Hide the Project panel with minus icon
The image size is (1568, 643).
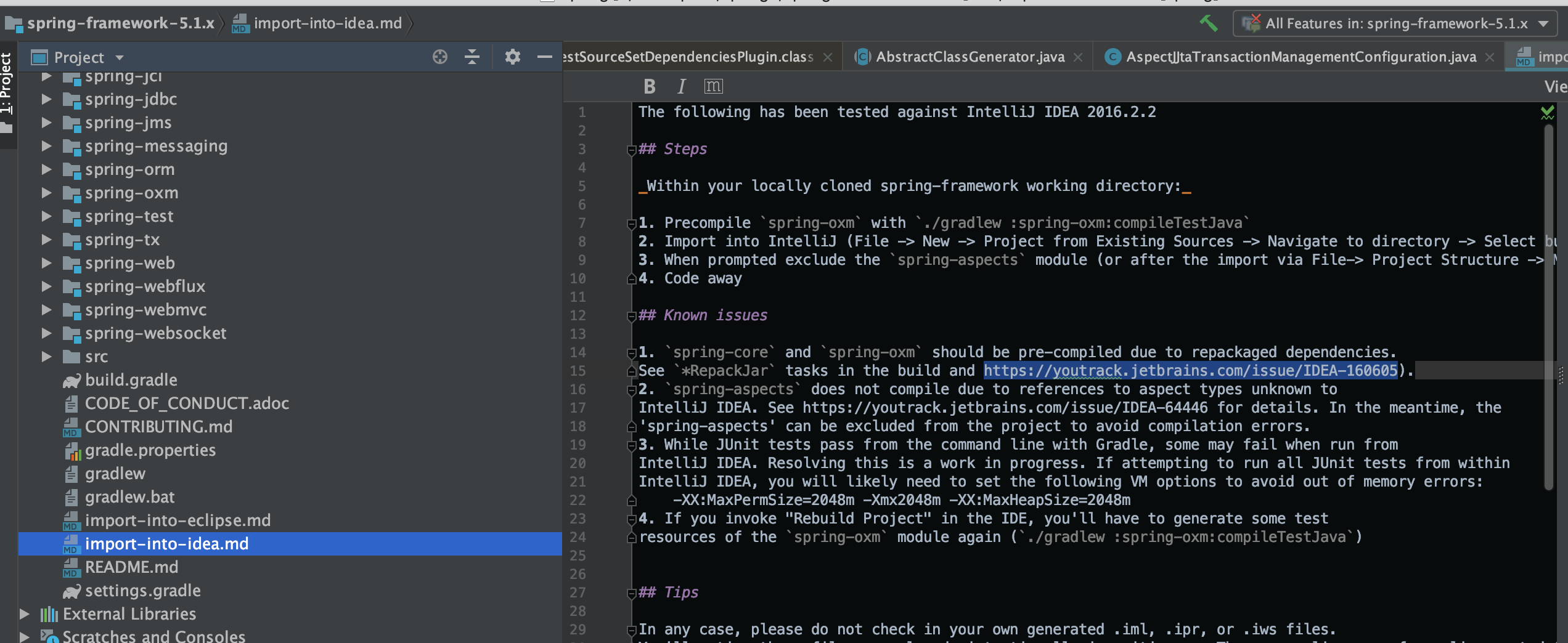click(544, 57)
